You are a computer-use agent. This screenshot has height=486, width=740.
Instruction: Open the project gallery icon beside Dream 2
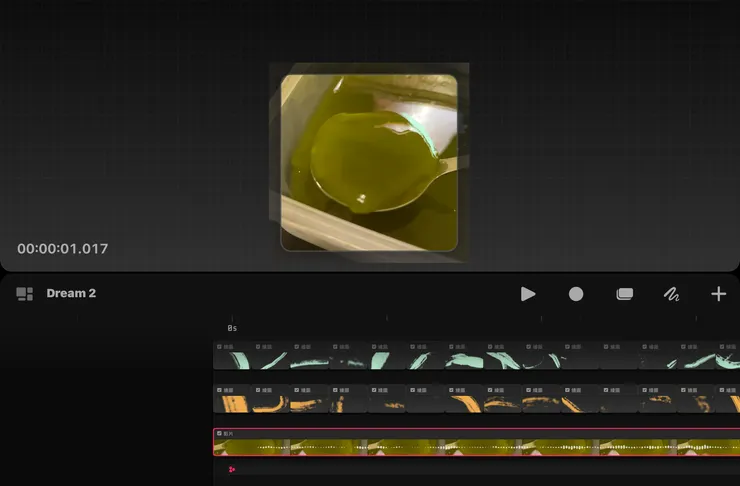coord(25,294)
